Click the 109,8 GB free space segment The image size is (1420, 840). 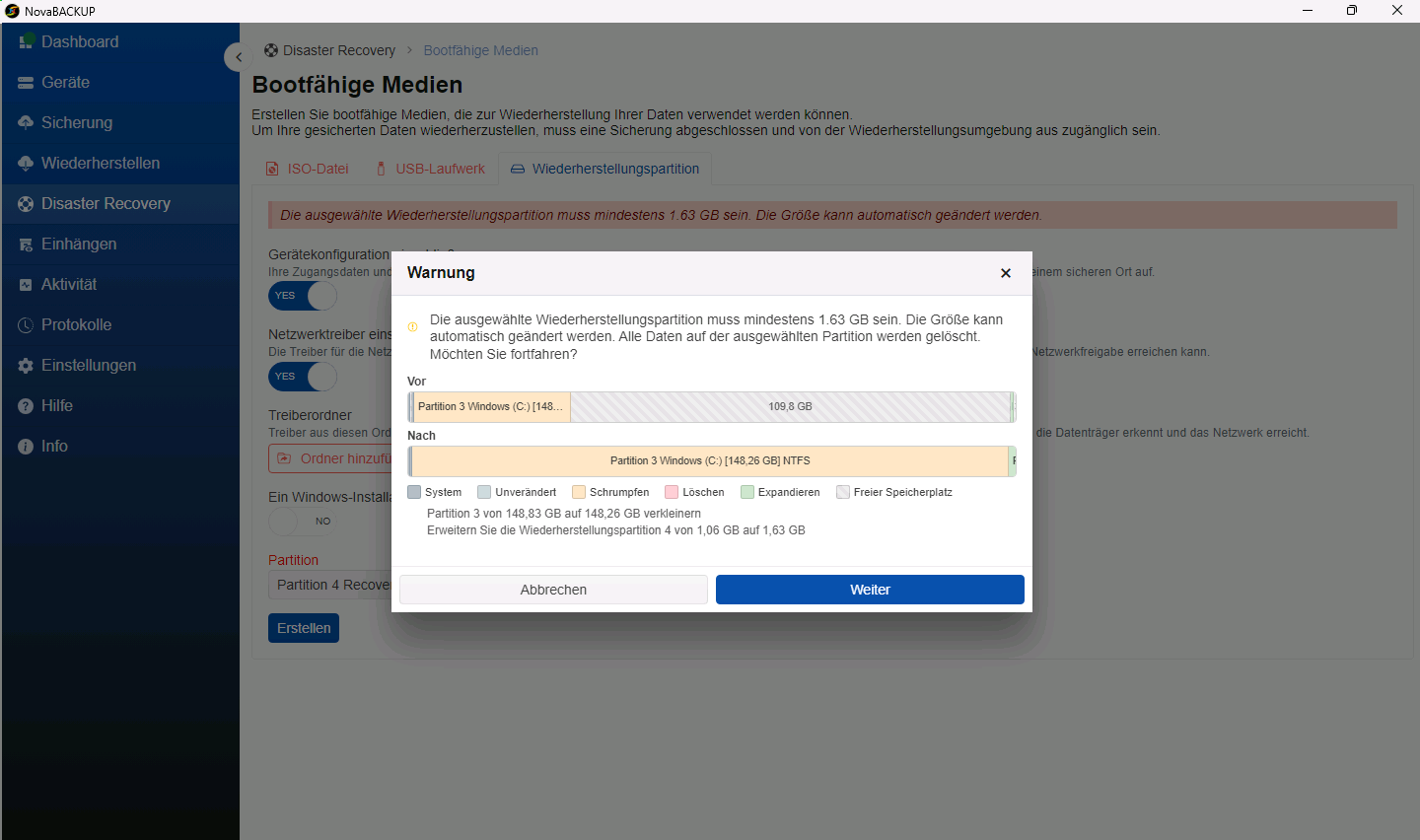pyautogui.click(x=790, y=407)
